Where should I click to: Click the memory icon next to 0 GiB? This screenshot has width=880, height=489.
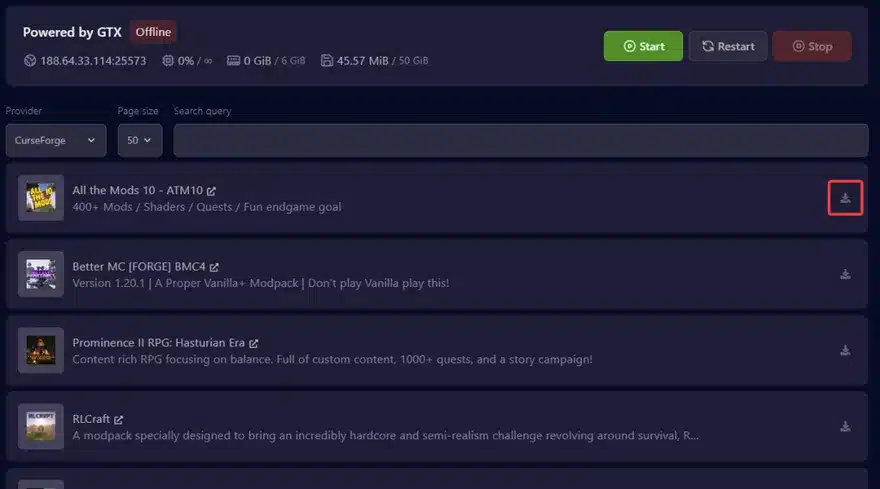(x=233, y=61)
